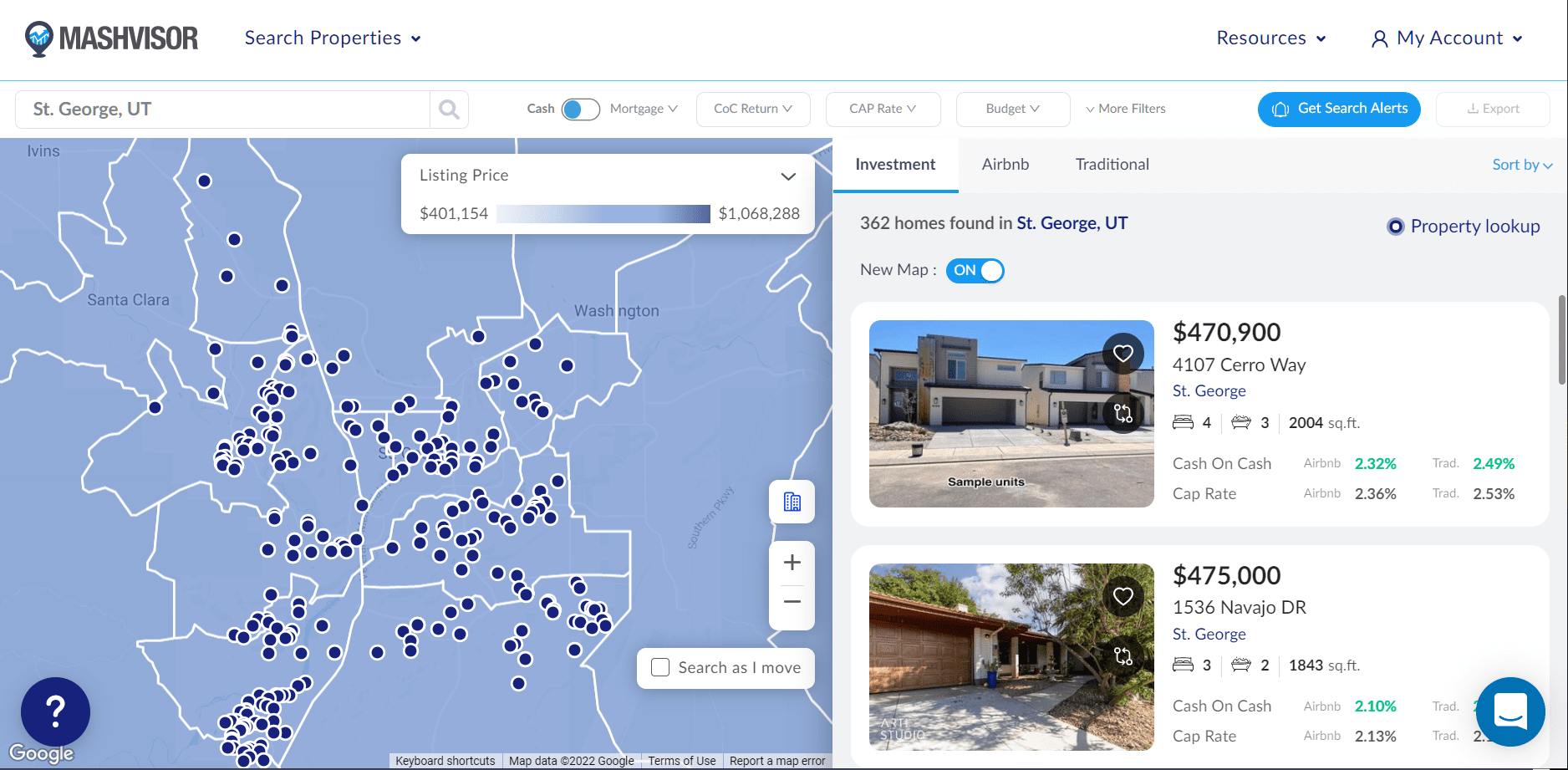Click Get Search Alerts button

[1338, 110]
